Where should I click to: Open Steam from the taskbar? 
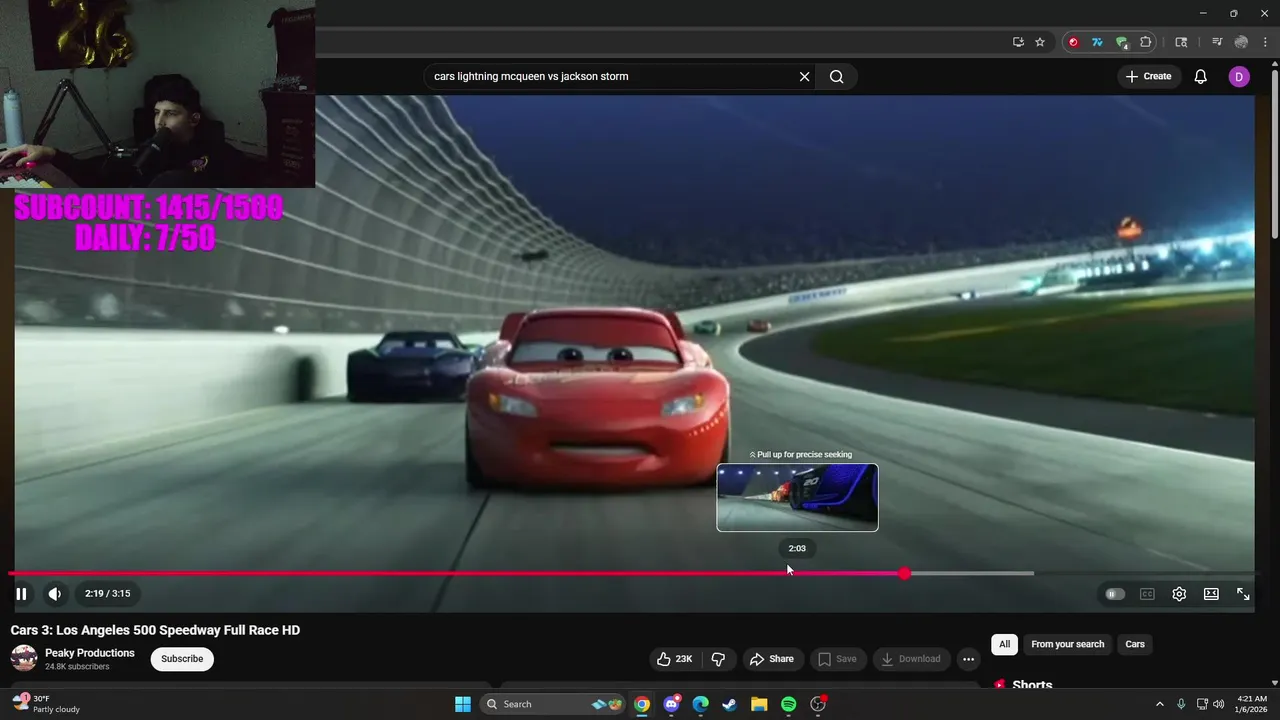point(730,704)
